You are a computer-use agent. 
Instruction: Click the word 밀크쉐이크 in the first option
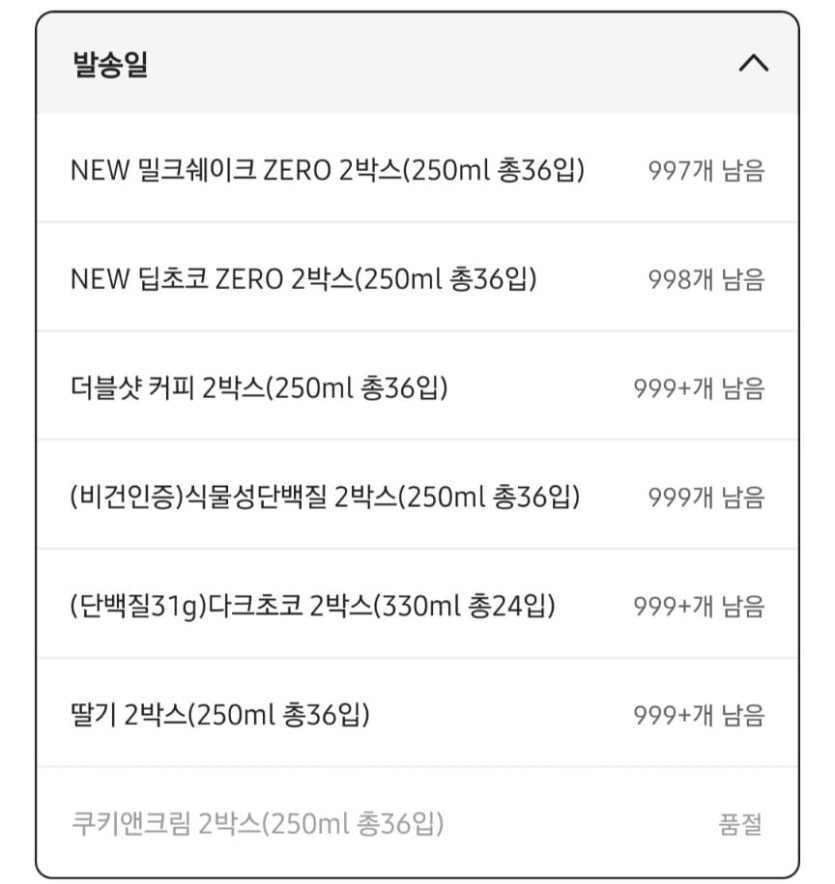click(x=195, y=170)
